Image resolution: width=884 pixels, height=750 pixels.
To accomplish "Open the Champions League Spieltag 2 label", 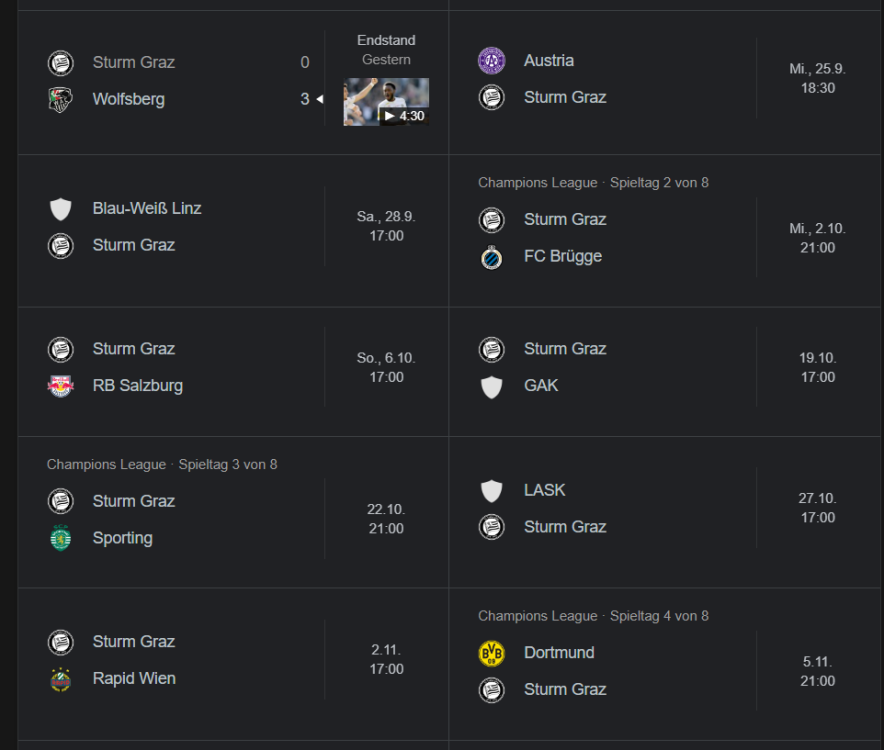I will pos(593,183).
